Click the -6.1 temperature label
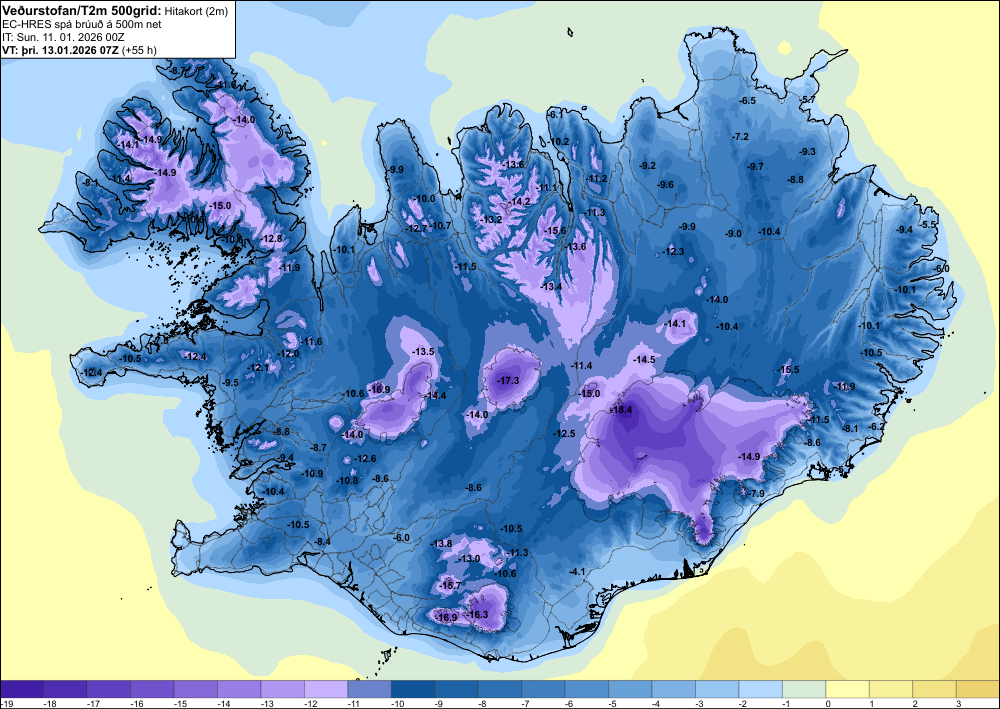 pyautogui.click(x=555, y=115)
